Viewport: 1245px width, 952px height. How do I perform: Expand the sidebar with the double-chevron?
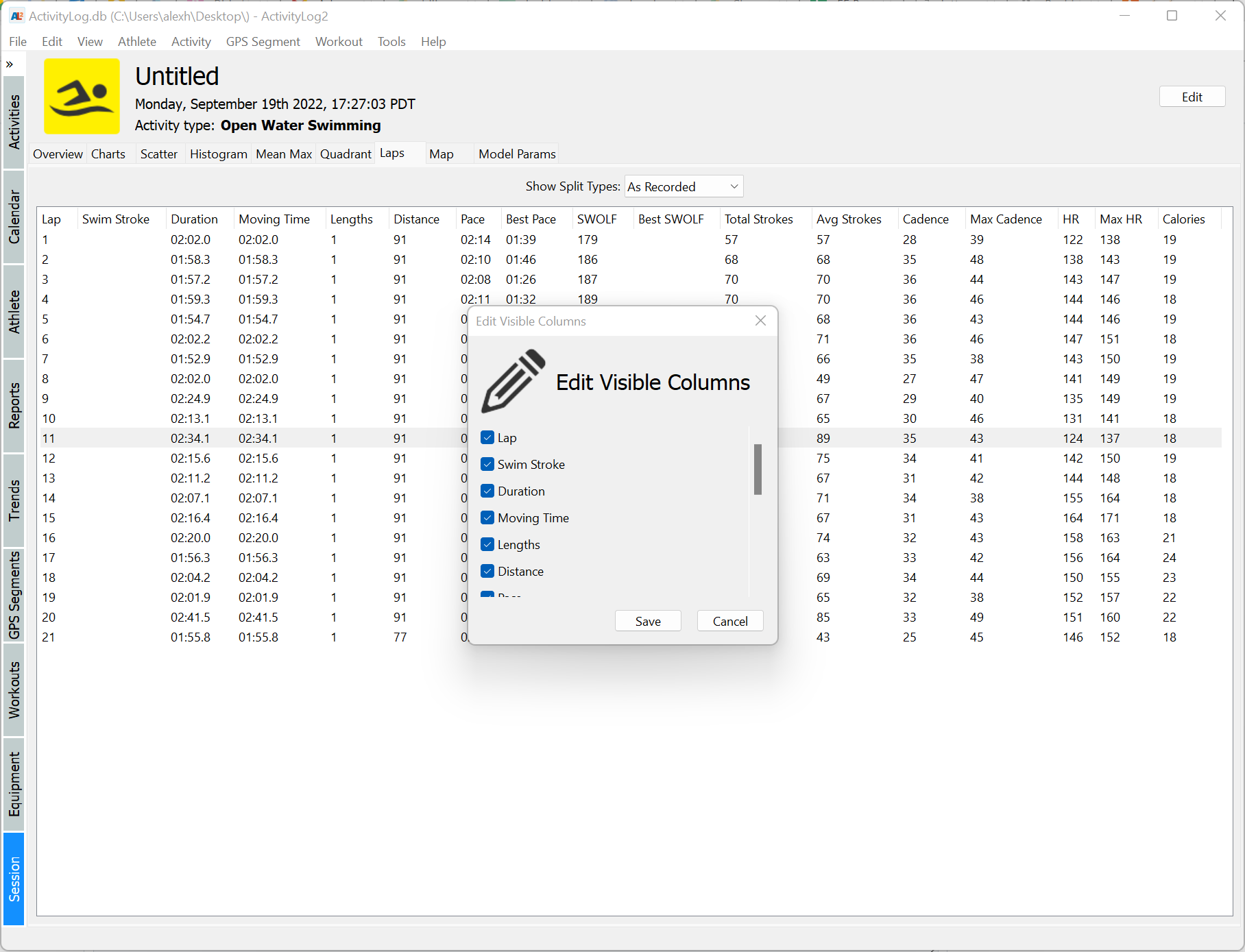(10, 64)
